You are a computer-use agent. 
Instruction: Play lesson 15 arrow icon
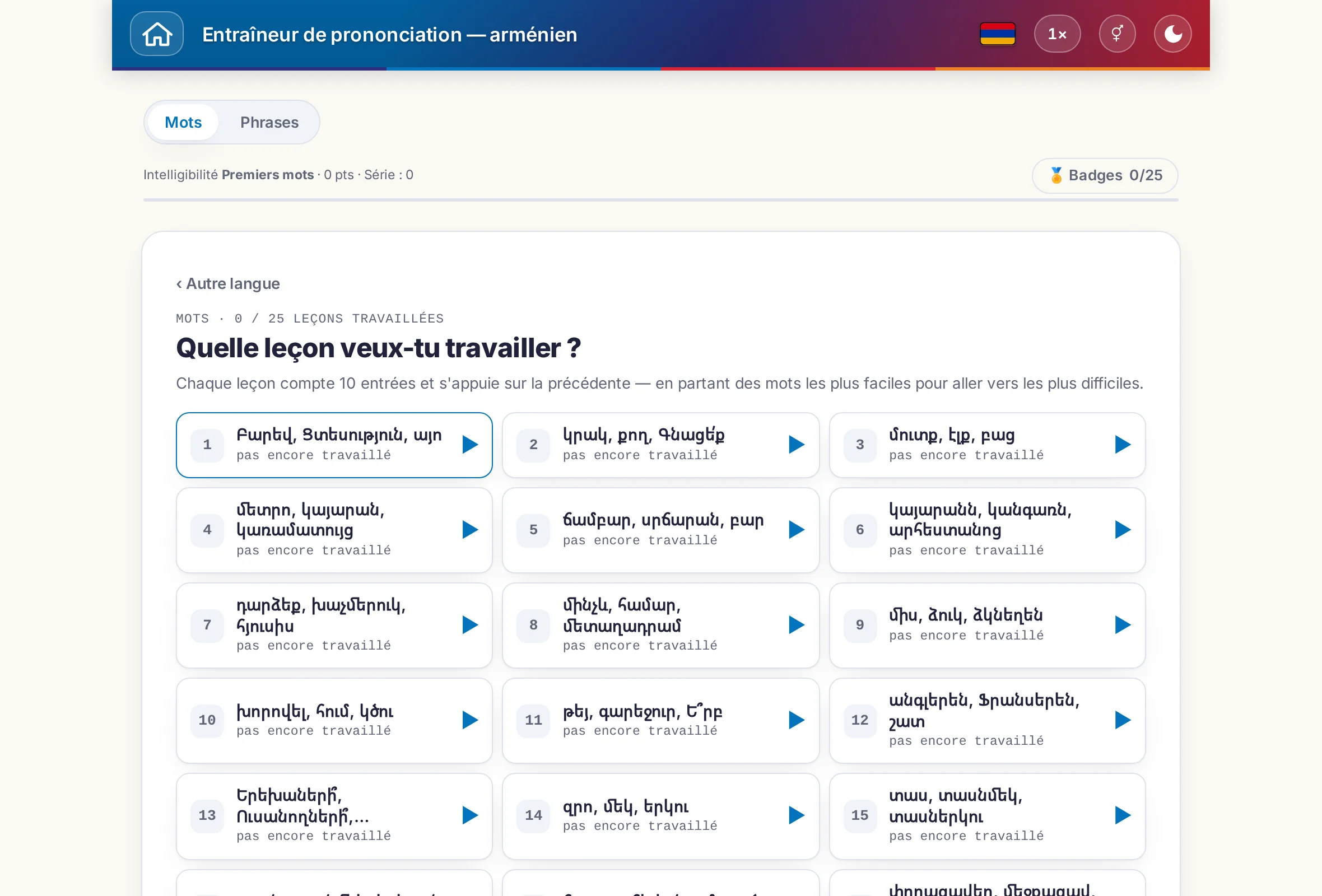tap(1123, 815)
